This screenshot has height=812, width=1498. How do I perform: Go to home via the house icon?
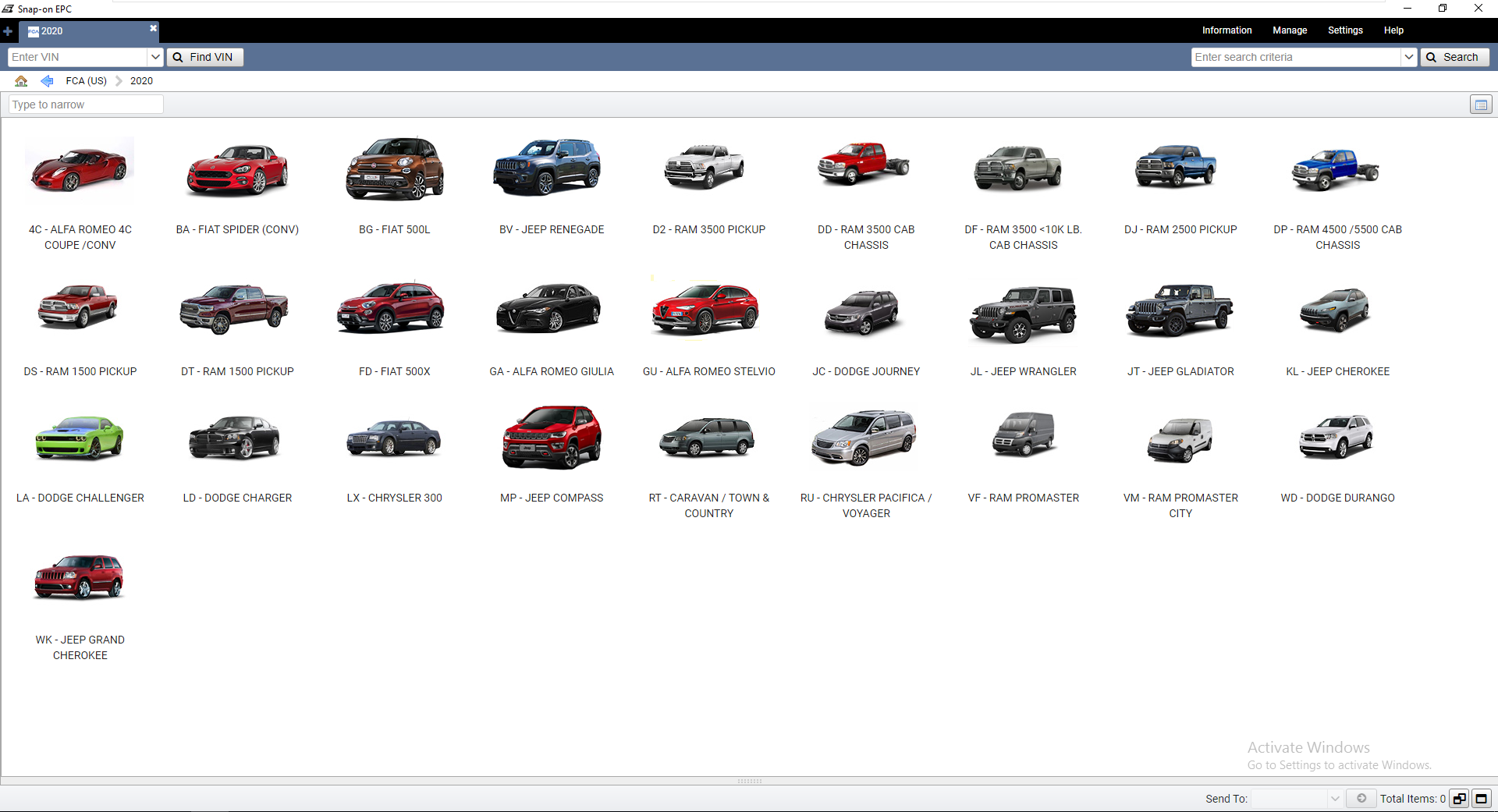pos(21,81)
